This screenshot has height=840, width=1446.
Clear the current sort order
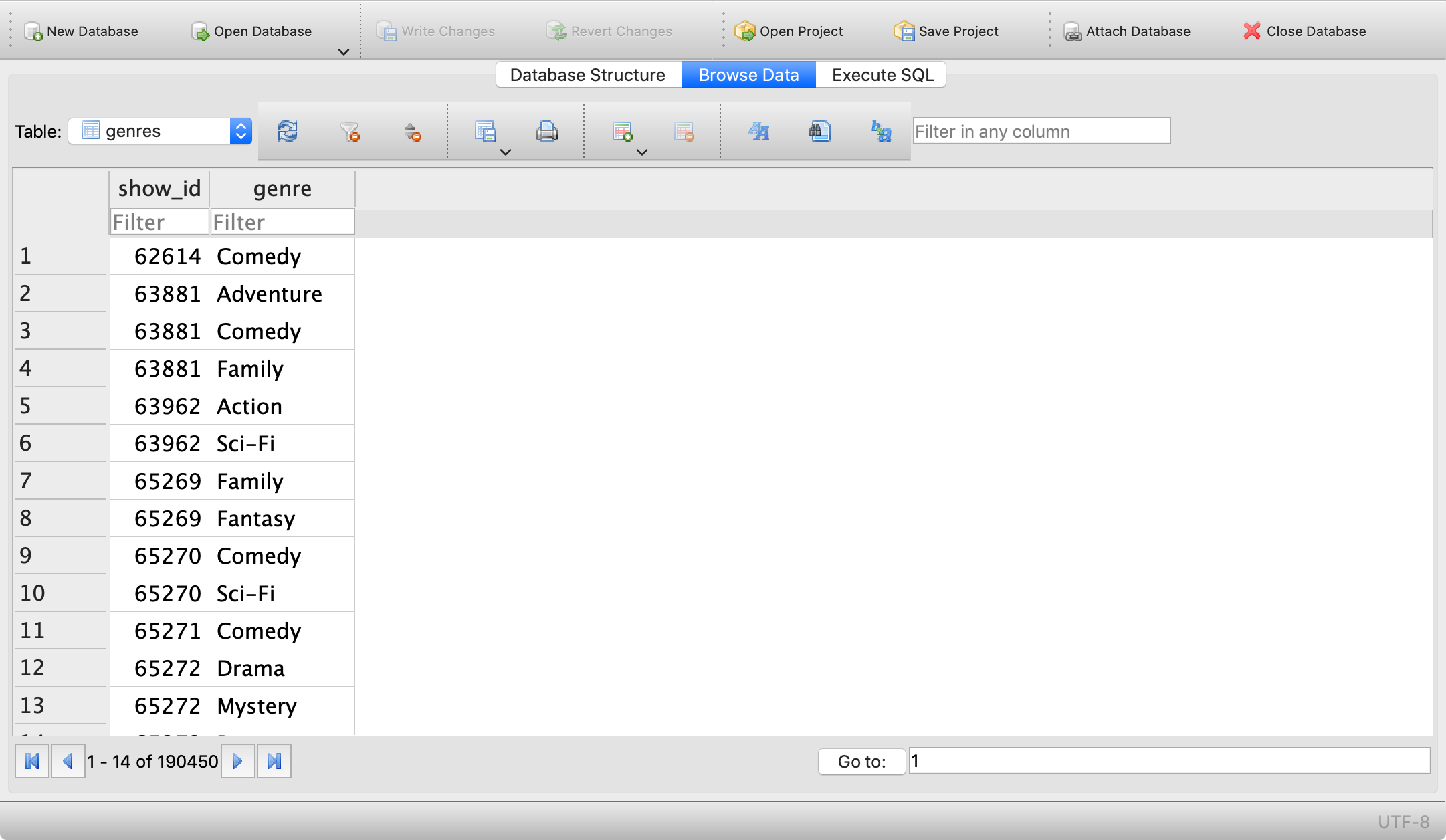(x=411, y=131)
